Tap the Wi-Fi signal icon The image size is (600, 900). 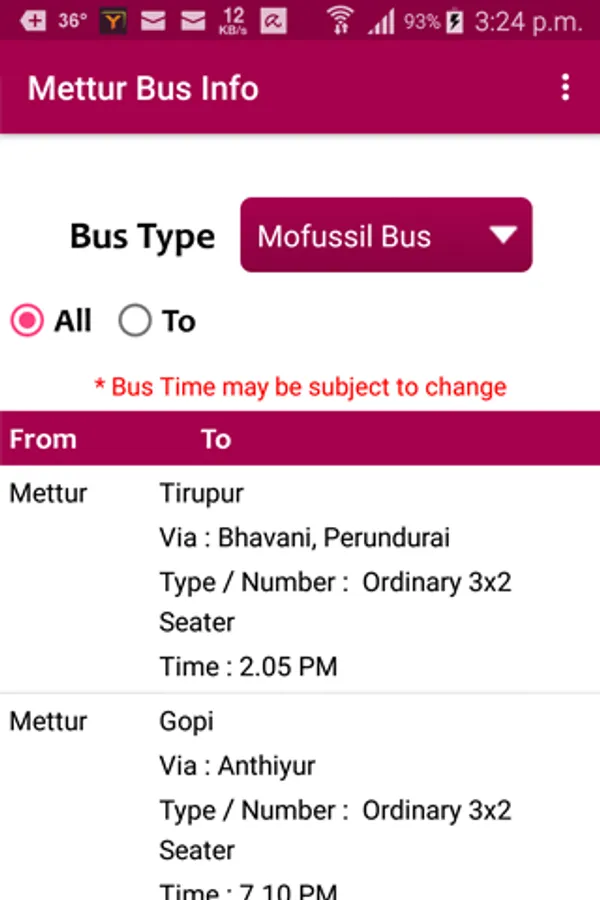(341, 20)
